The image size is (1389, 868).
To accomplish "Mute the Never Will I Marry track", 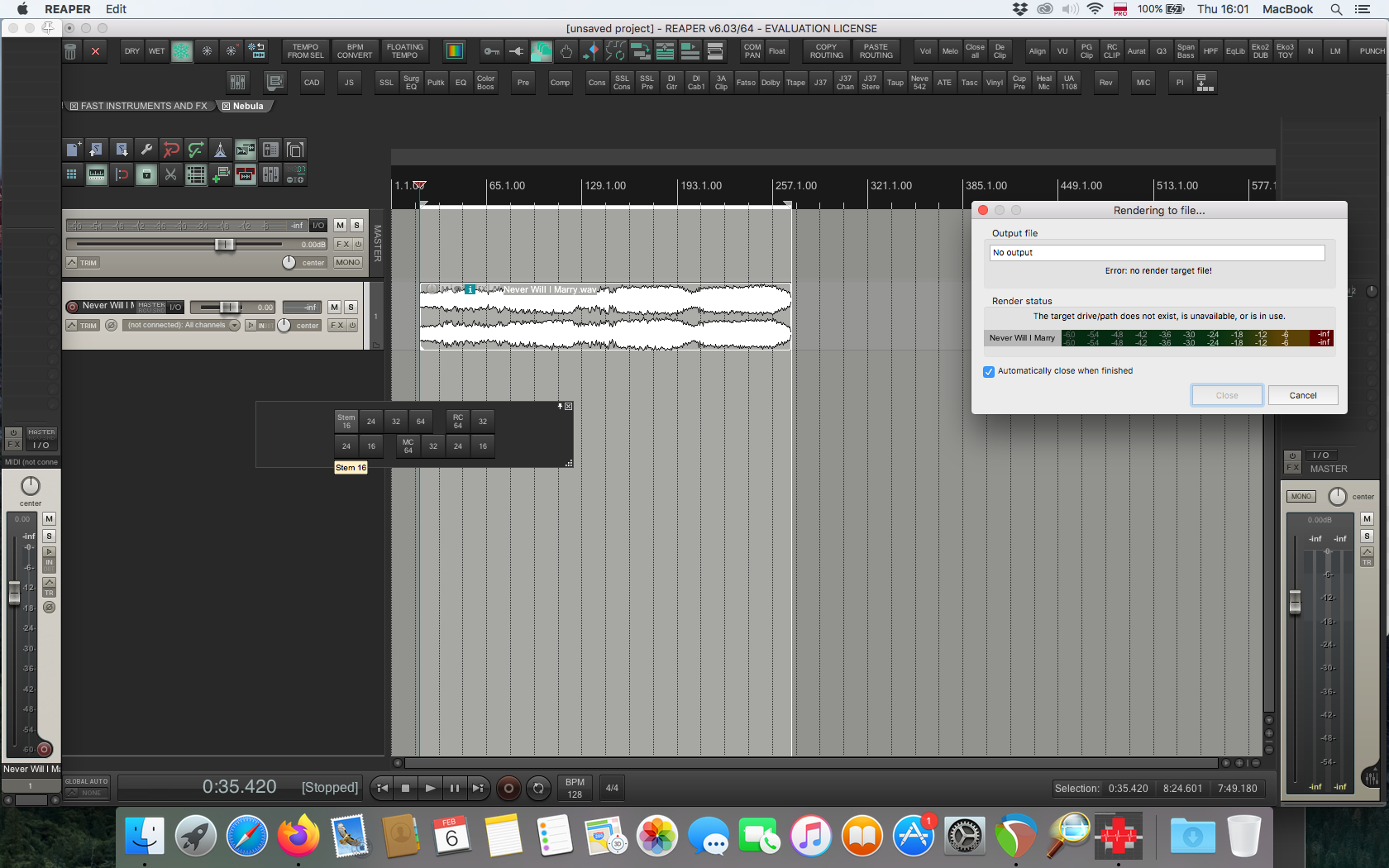I will tap(334, 307).
